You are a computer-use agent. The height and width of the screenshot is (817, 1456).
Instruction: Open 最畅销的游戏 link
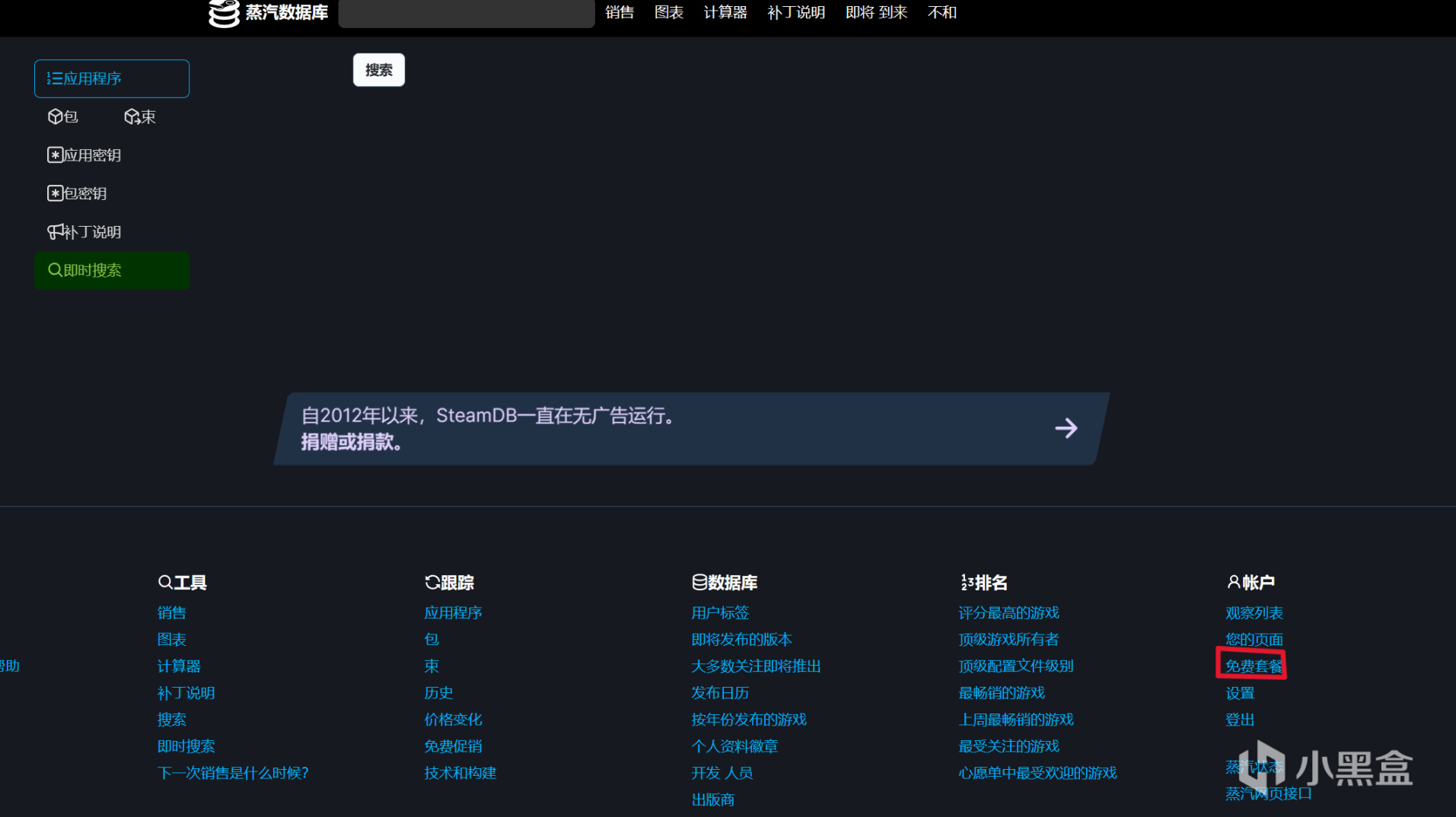(1002, 693)
